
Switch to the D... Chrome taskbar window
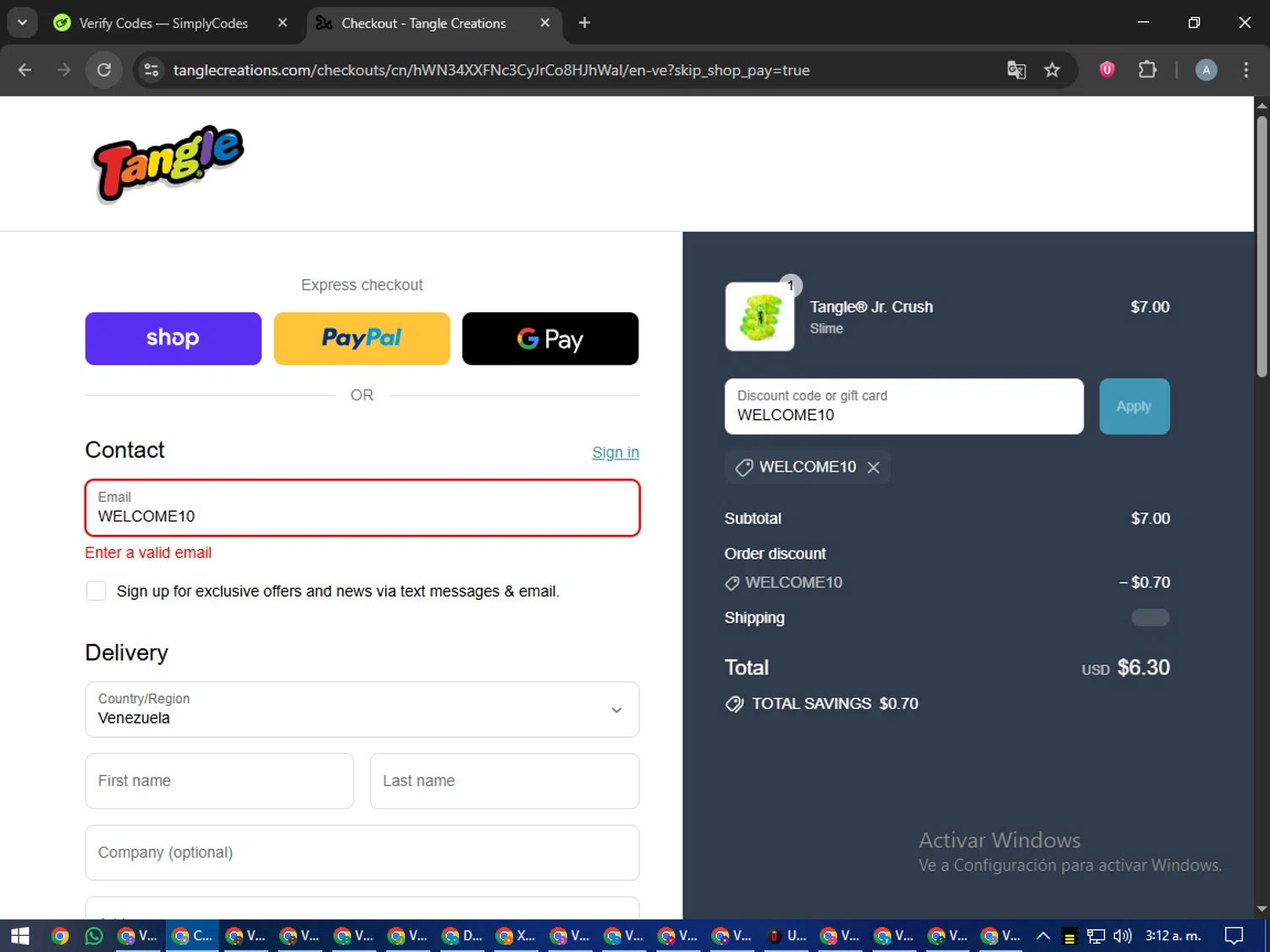click(462, 936)
